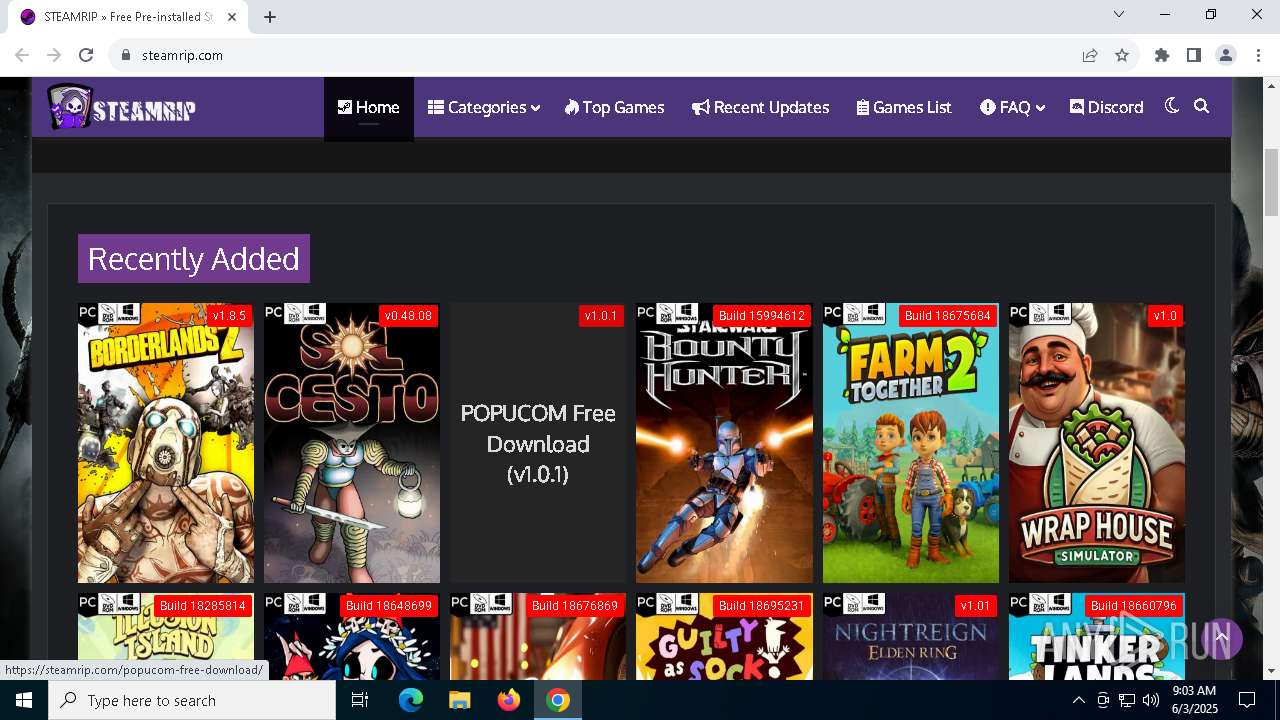Click the Build 18648699 badge

tap(388, 605)
